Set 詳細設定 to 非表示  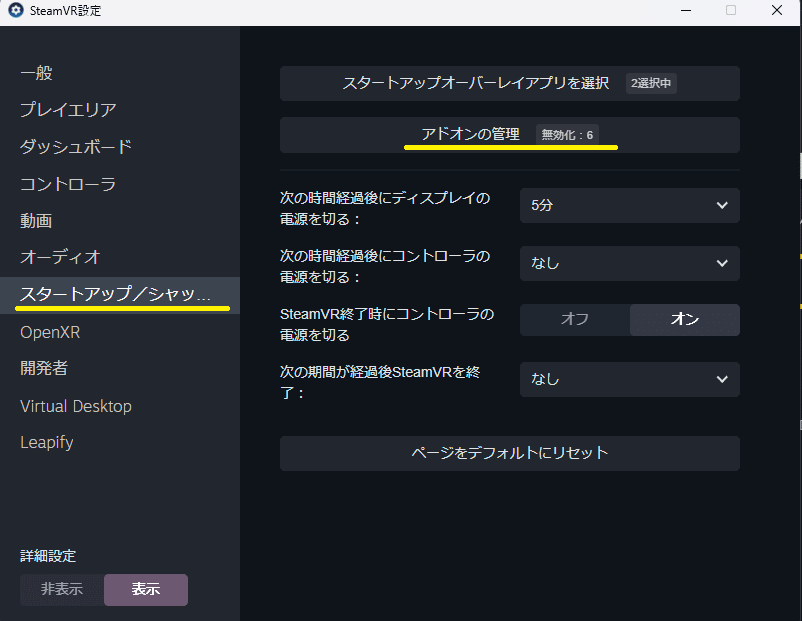point(62,589)
